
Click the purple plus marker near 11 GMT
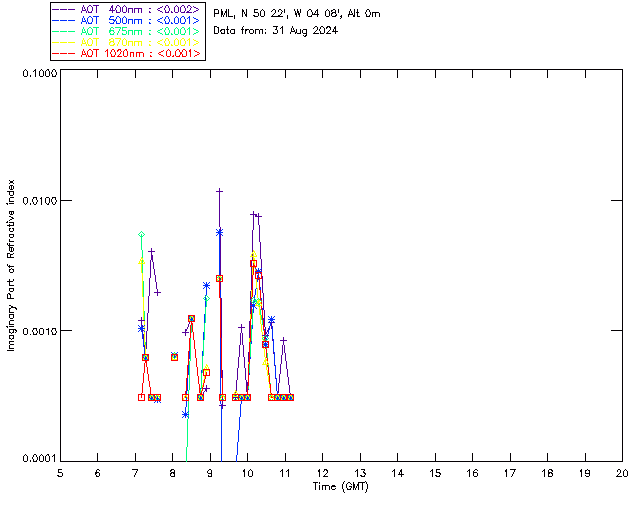pyautogui.click(x=284, y=340)
